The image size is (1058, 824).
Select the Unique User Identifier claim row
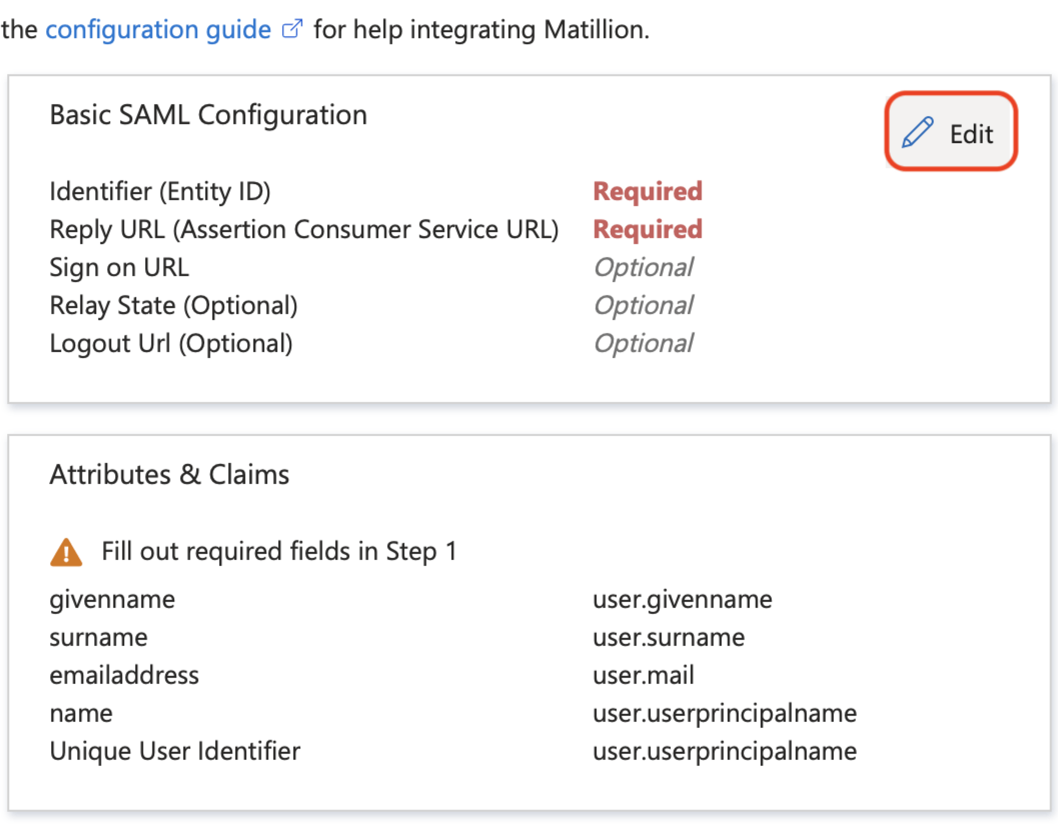pyautogui.click(x=175, y=751)
